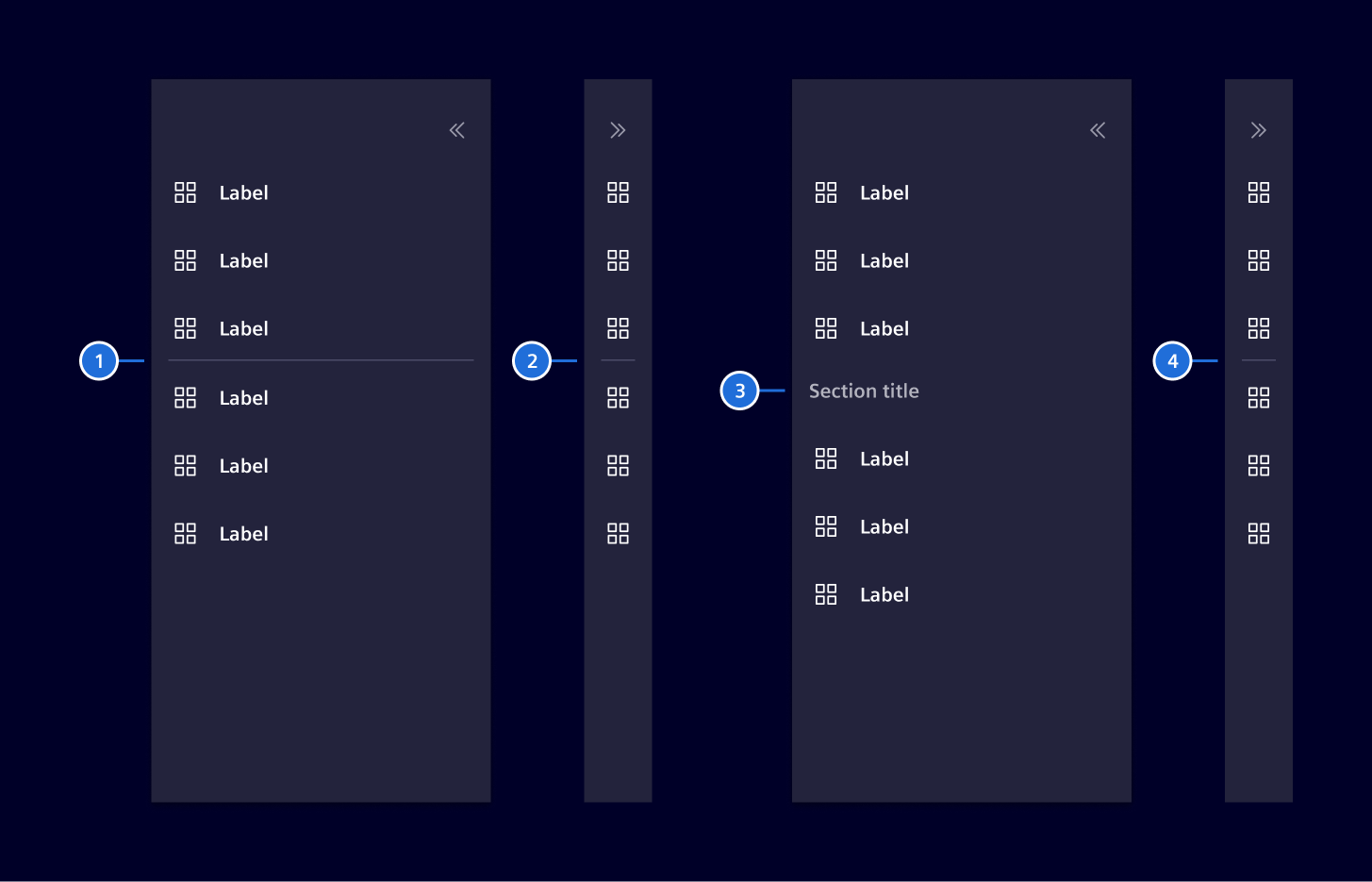Click callout badge number 4
1372x882 pixels.
click(x=1173, y=360)
